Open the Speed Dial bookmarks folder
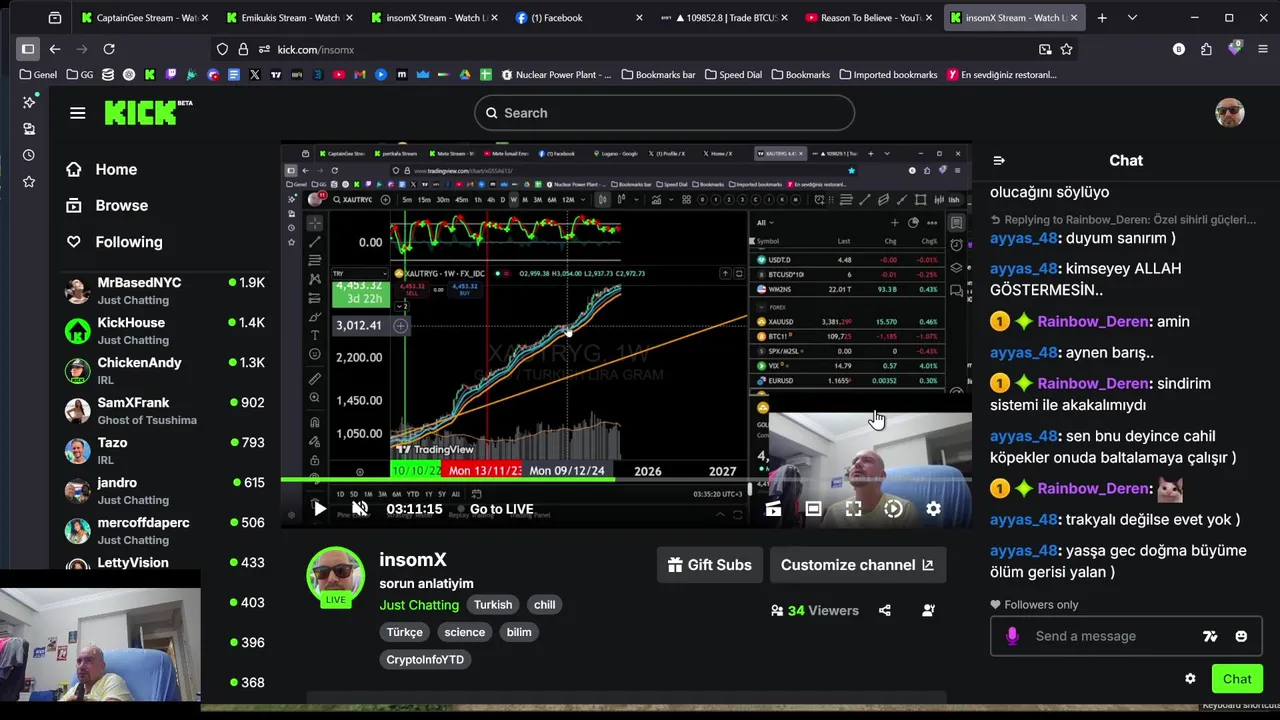Viewport: 1280px width, 720px height. coord(733,75)
